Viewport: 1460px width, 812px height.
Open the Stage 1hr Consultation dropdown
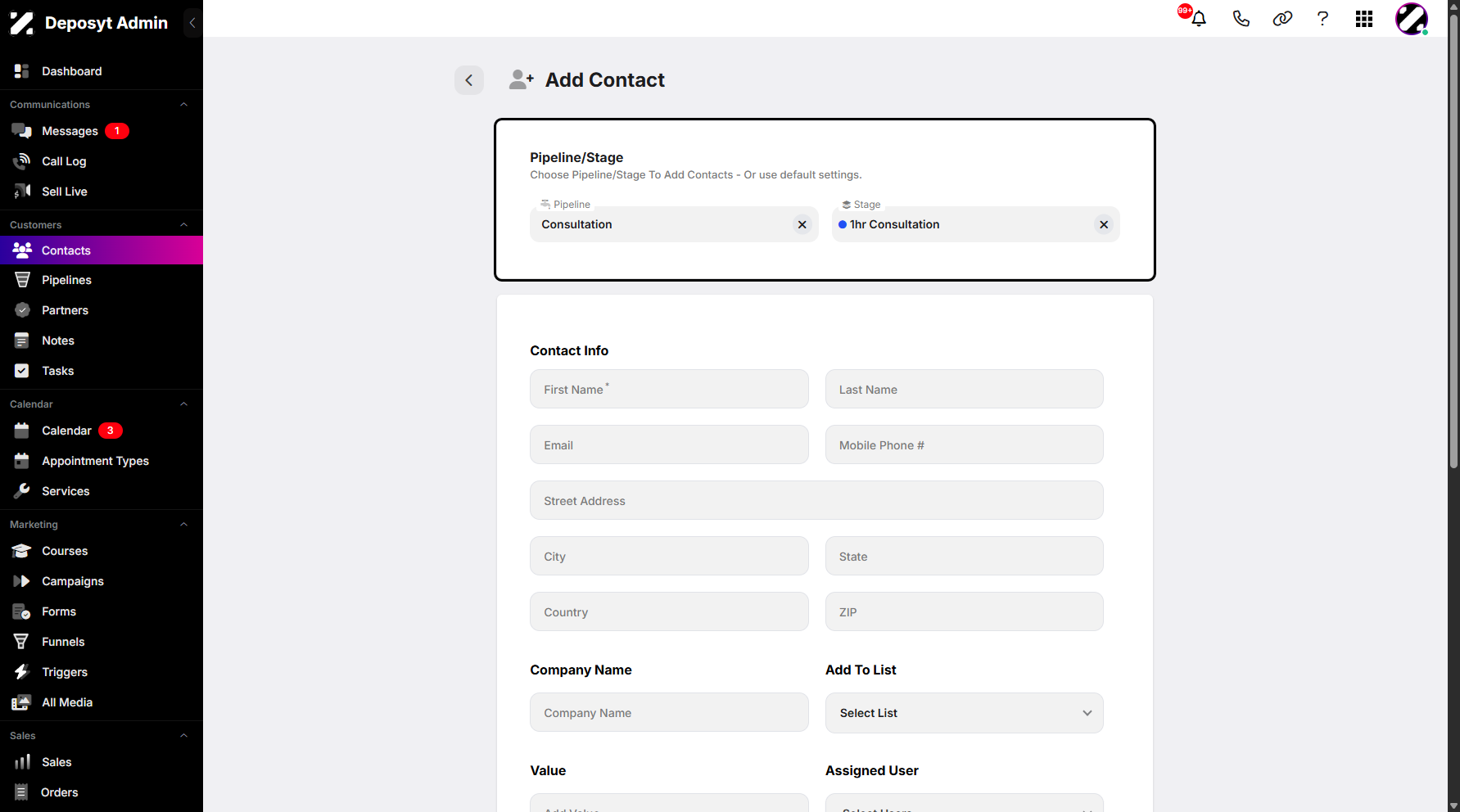976,224
